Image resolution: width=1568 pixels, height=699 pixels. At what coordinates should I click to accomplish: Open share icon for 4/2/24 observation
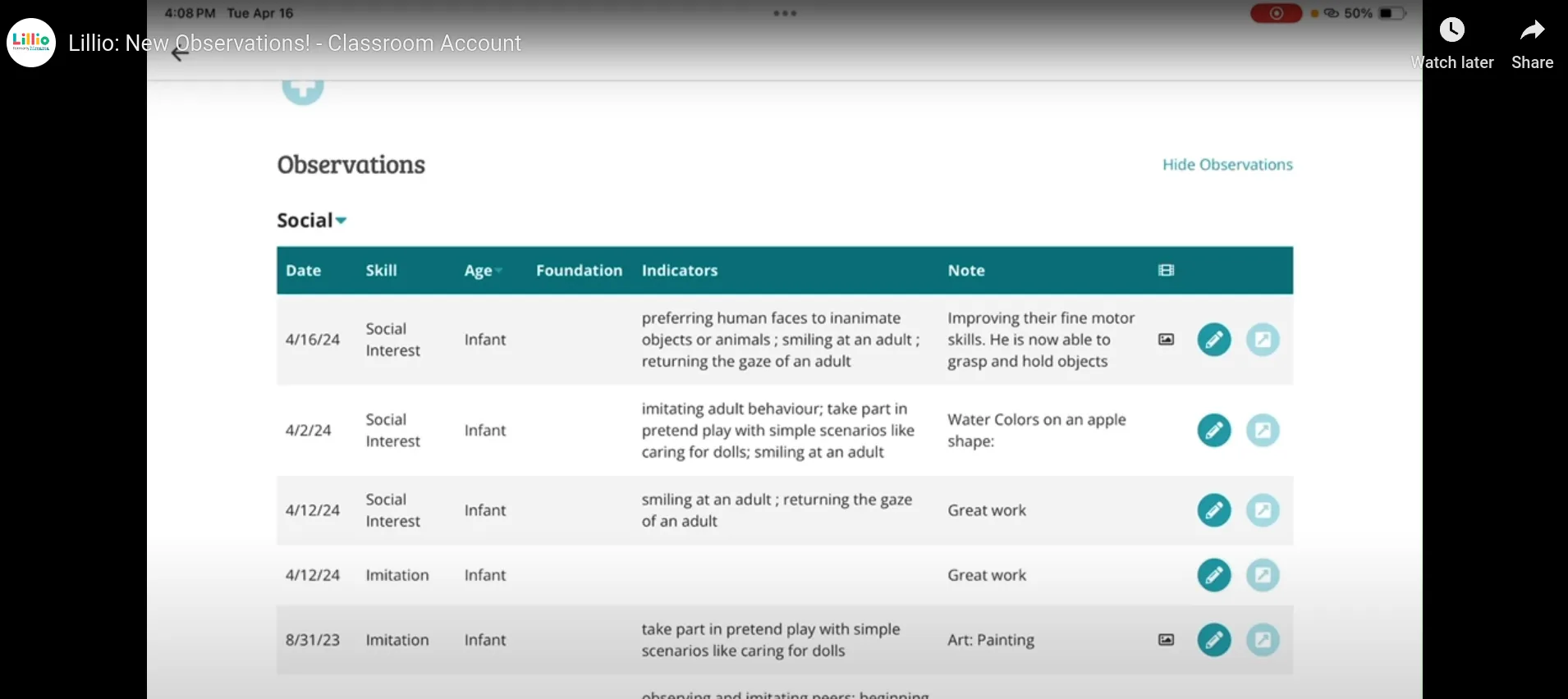[1263, 430]
